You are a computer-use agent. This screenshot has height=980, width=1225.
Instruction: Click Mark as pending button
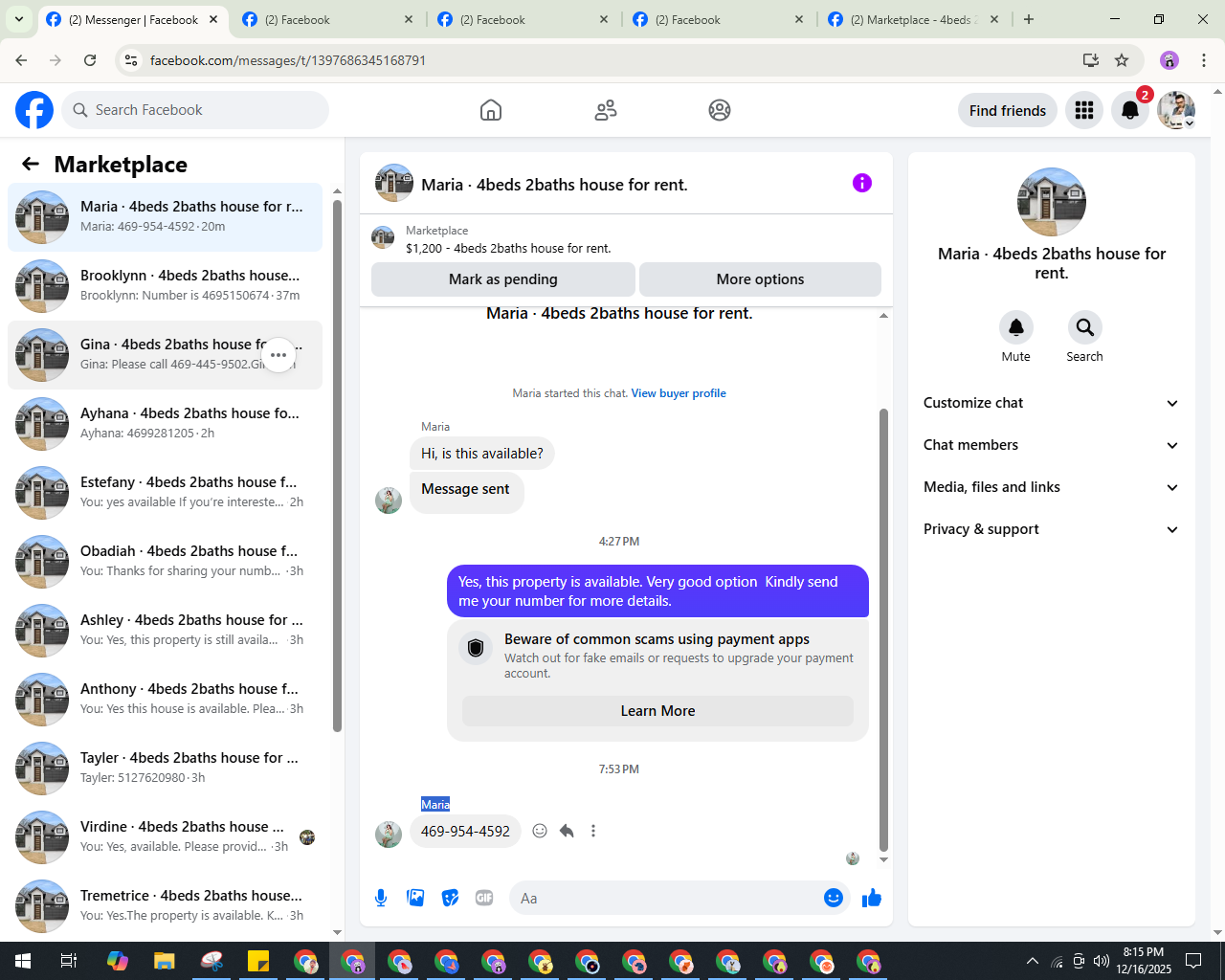click(503, 279)
